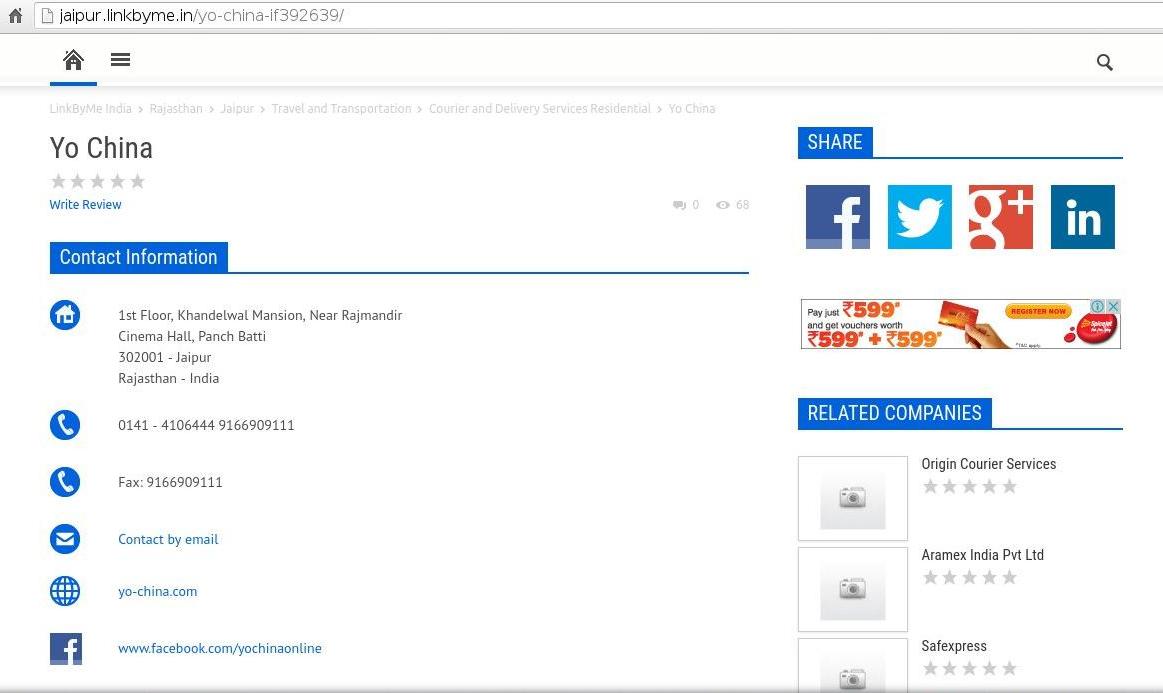1163x693 pixels.
Task: Click star rating under Aramex India Pvt Ltd
Action: [969, 578]
